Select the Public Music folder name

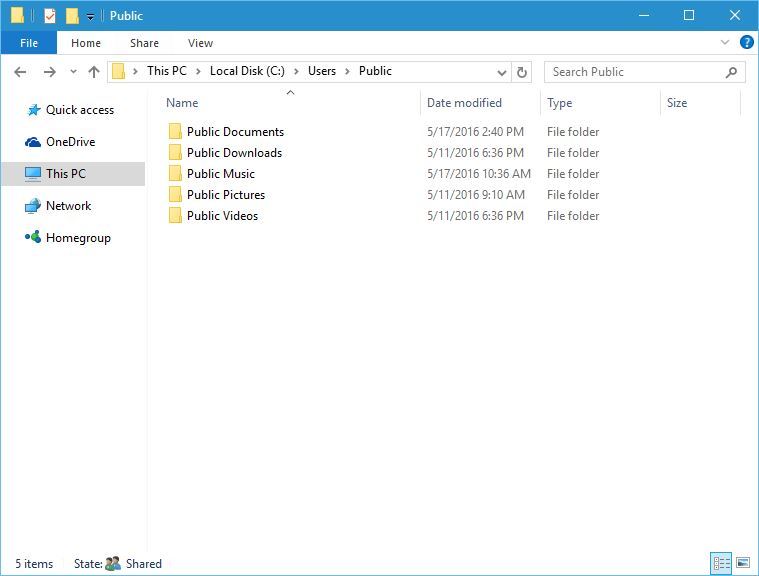coord(221,174)
